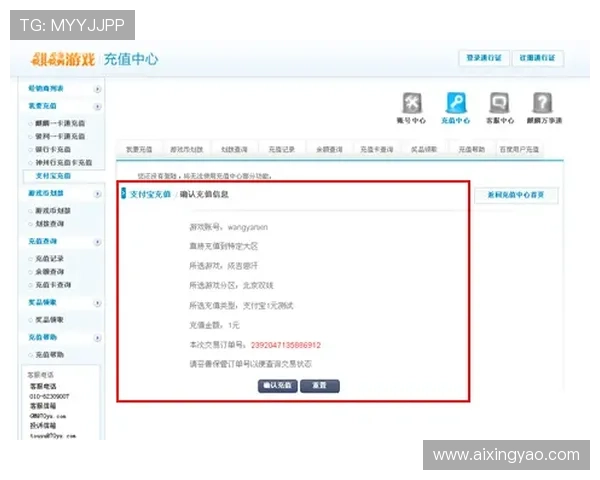Open the first 一卡通充值 sidebar link
This screenshot has width=600, height=480.
(x=60, y=123)
